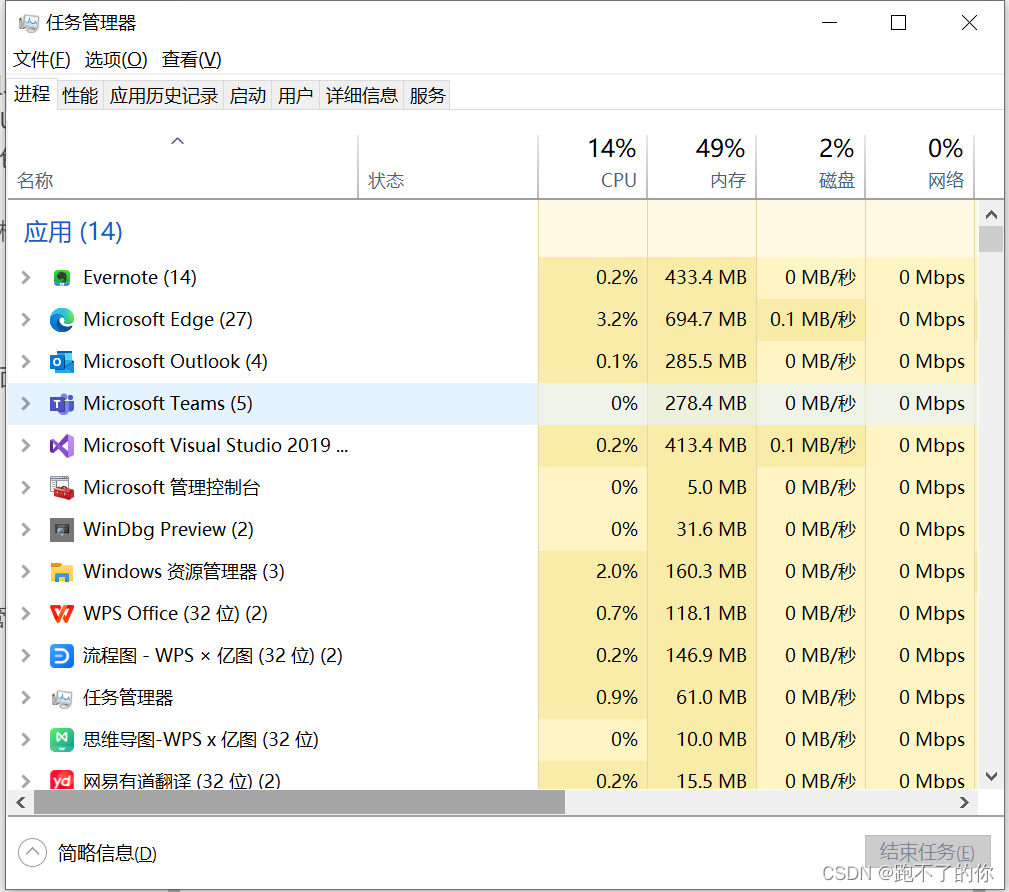Click the Visual Studio 2019 icon
Screen dimensions: 1009x892
tap(62, 445)
